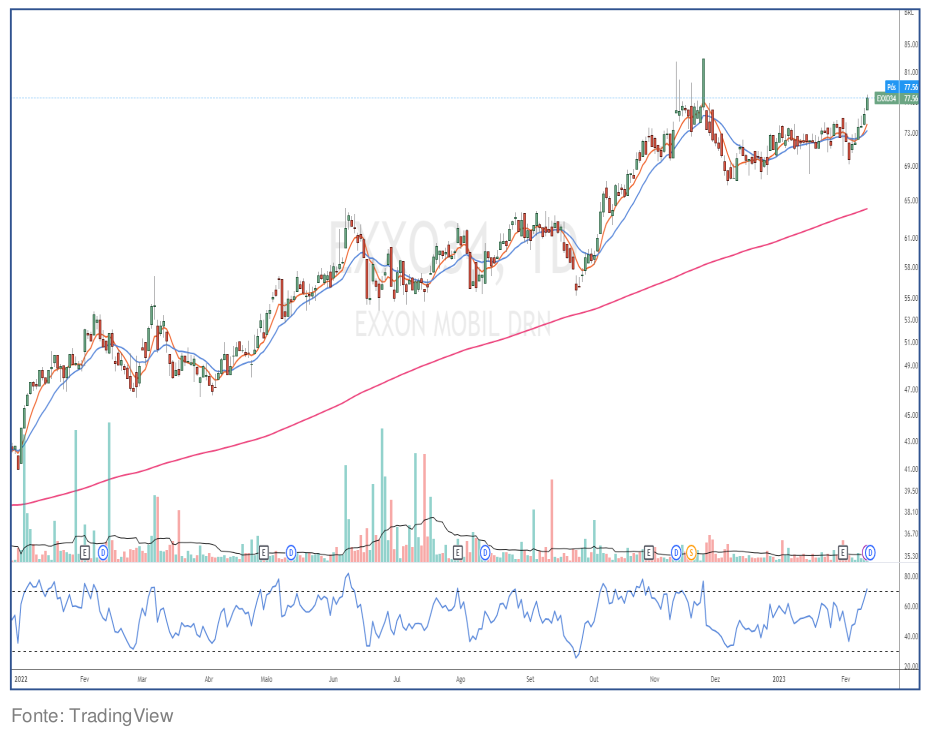Click the BRL currency label on price axis
This screenshot has width=931, height=732.
pos(909,12)
